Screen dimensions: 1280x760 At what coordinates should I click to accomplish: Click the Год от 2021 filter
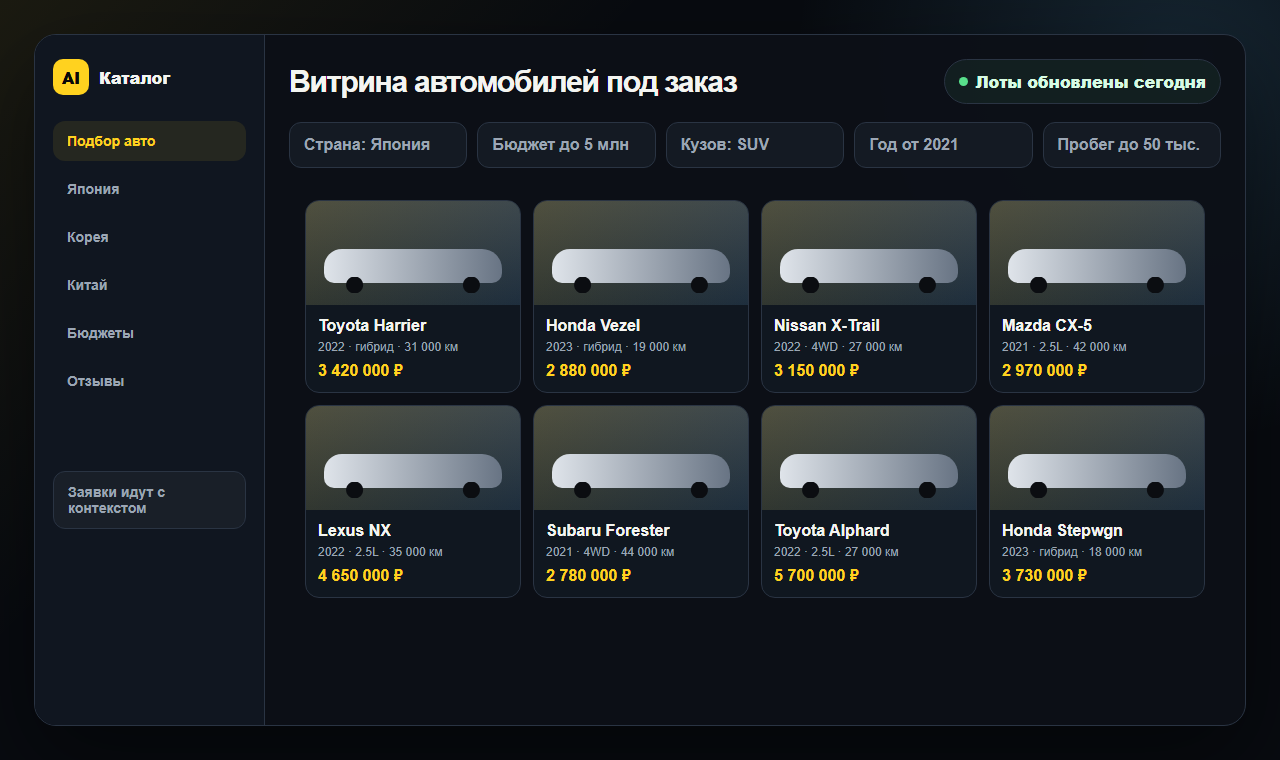point(943,145)
